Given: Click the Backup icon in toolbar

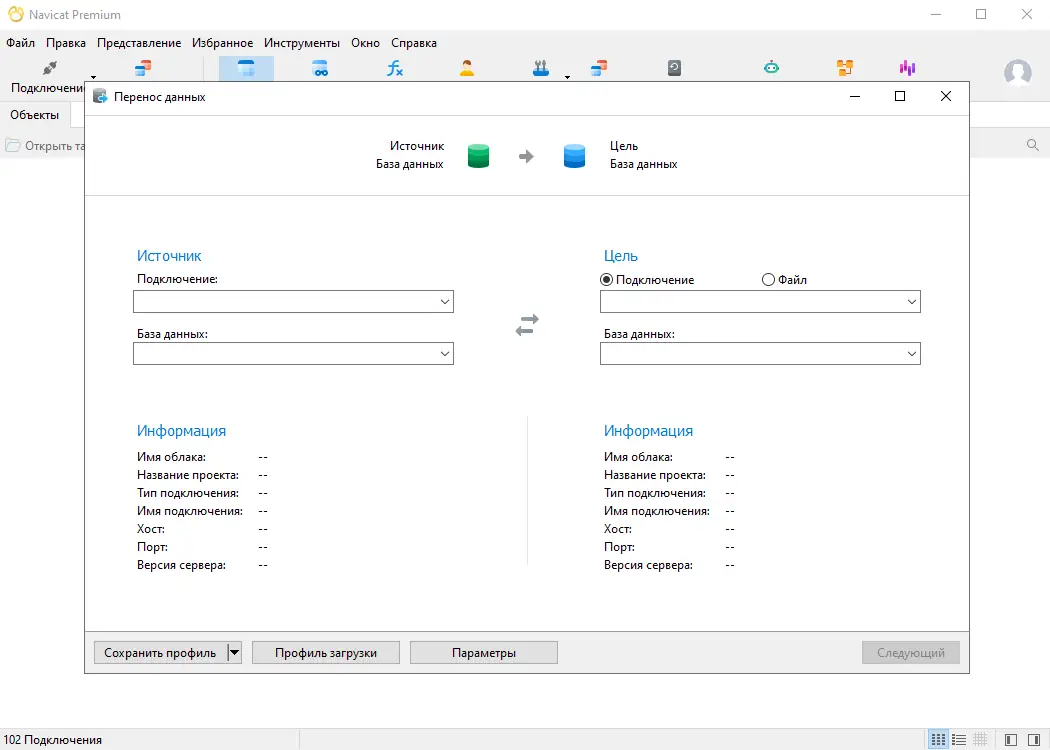Looking at the screenshot, I should click(x=674, y=68).
